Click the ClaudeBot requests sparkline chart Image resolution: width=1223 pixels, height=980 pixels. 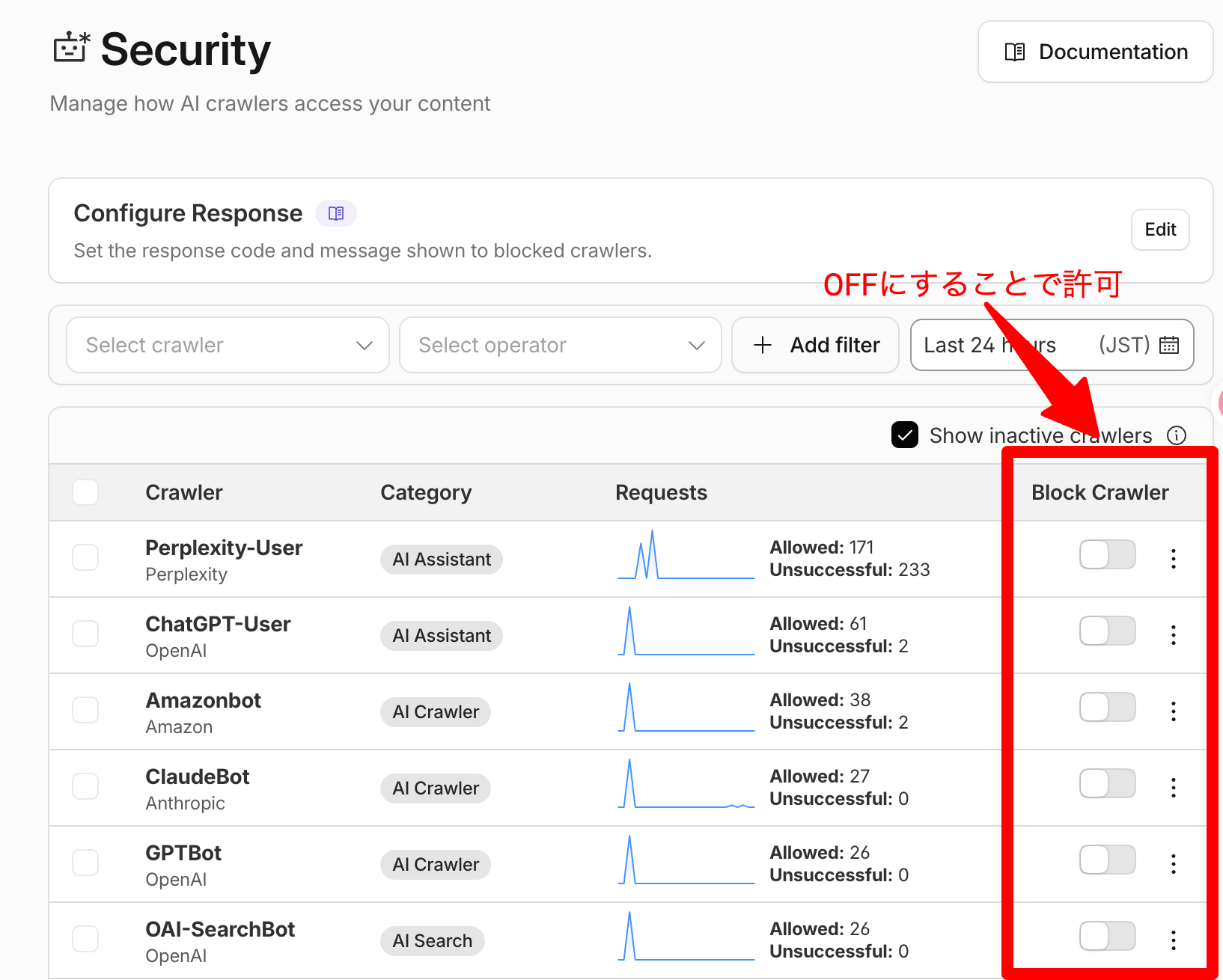[x=686, y=783]
